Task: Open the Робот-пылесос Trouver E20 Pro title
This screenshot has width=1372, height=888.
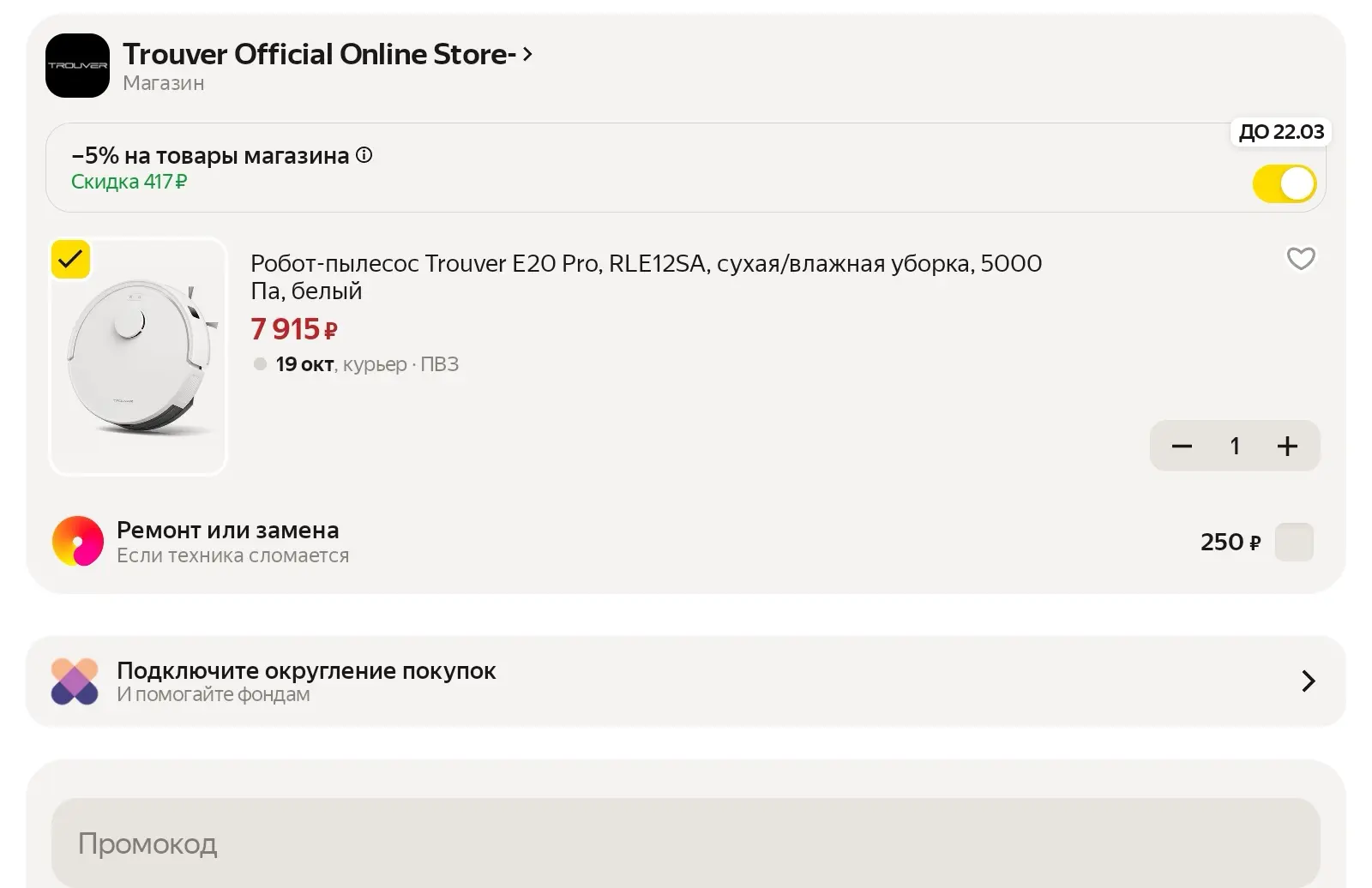Action: [646, 277]
